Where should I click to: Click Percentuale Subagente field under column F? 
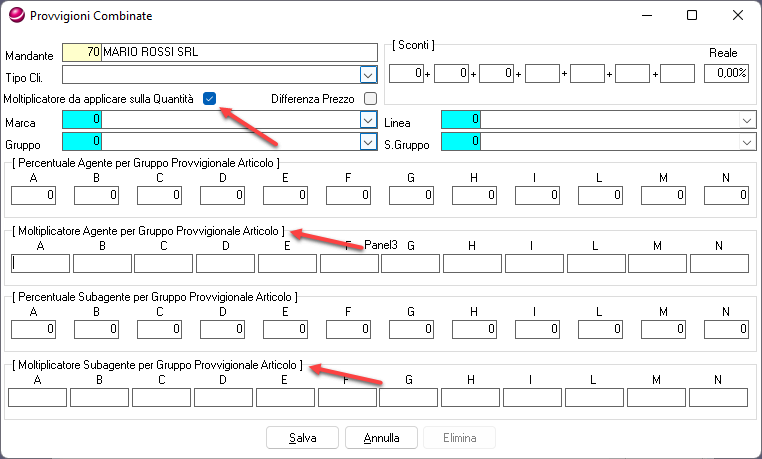[349, 329]
